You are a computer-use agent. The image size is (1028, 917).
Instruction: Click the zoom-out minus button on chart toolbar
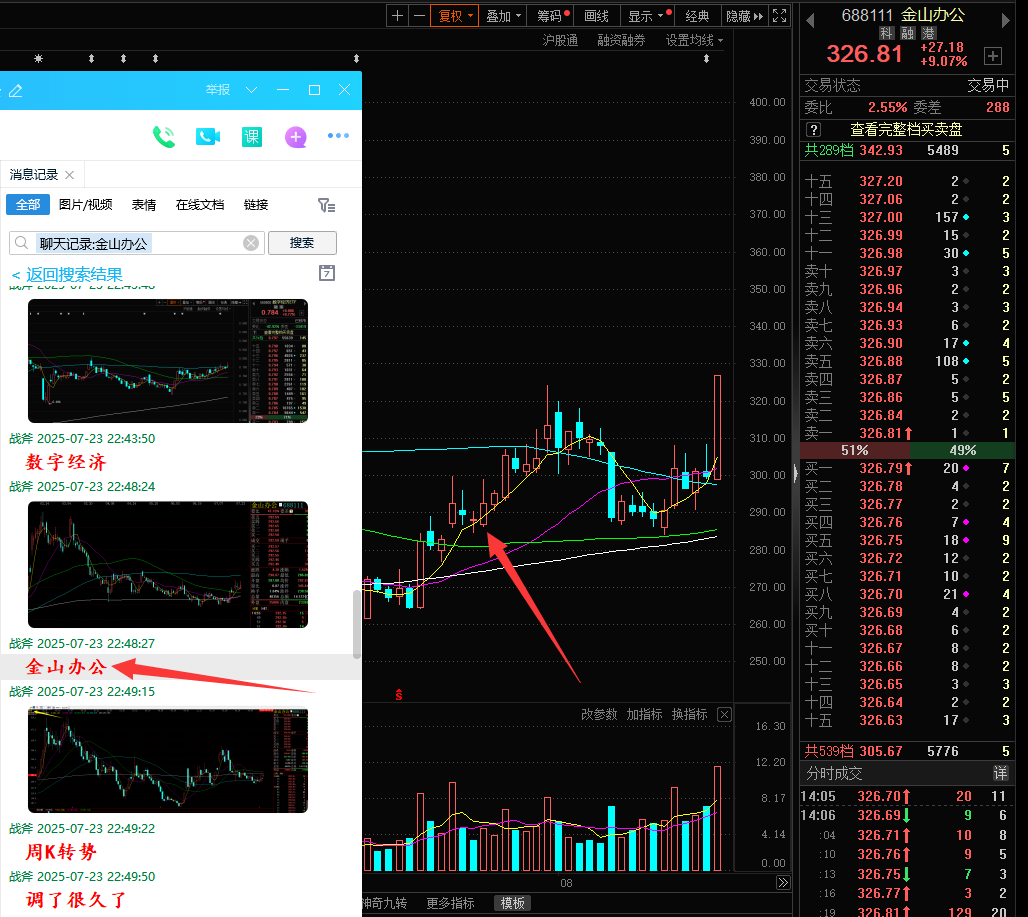click(420, 16)
